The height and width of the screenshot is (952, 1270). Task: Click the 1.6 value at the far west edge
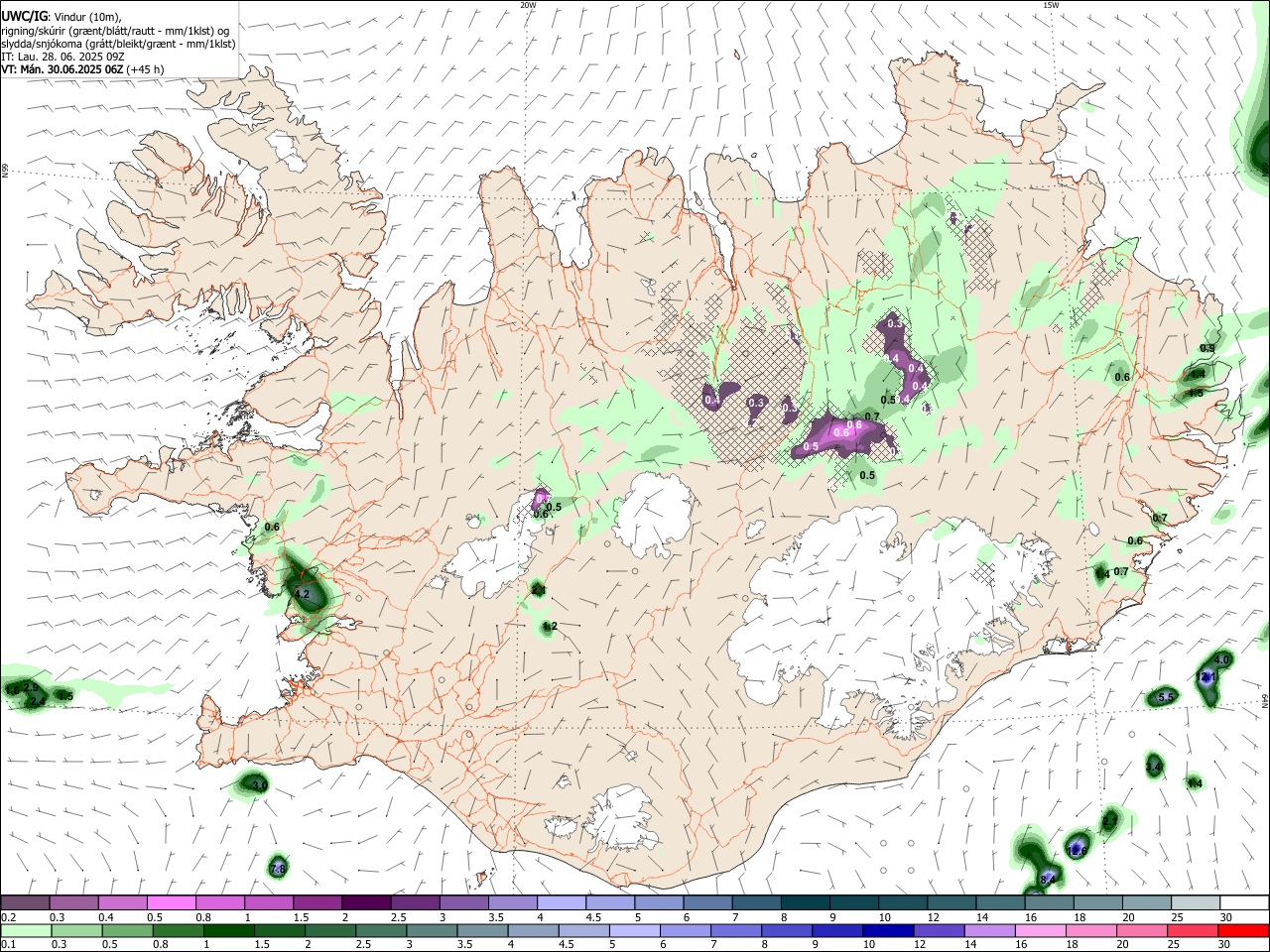point(12,689)
